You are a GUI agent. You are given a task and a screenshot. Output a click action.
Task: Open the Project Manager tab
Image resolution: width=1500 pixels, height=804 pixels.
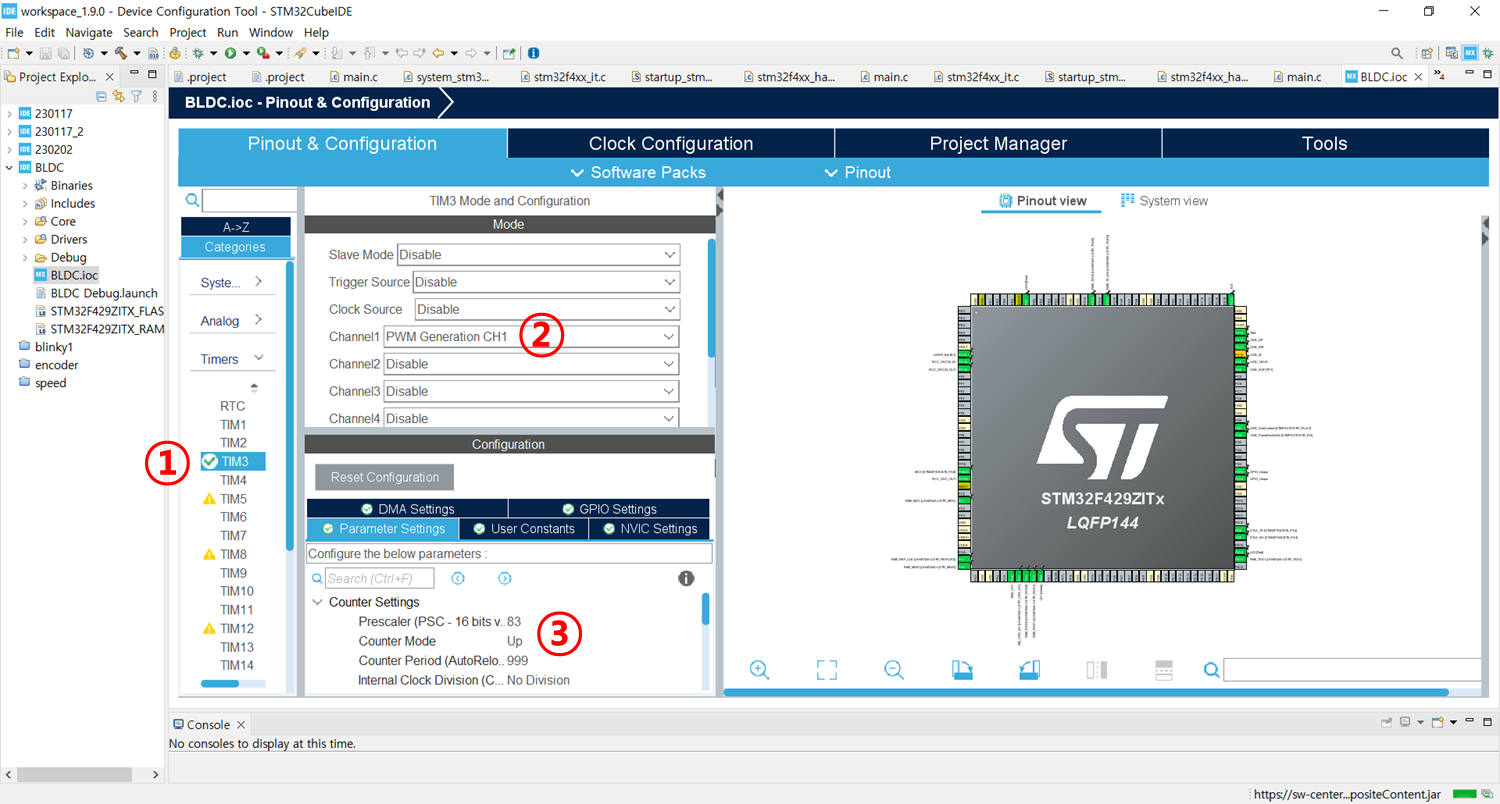click(998, 144)
